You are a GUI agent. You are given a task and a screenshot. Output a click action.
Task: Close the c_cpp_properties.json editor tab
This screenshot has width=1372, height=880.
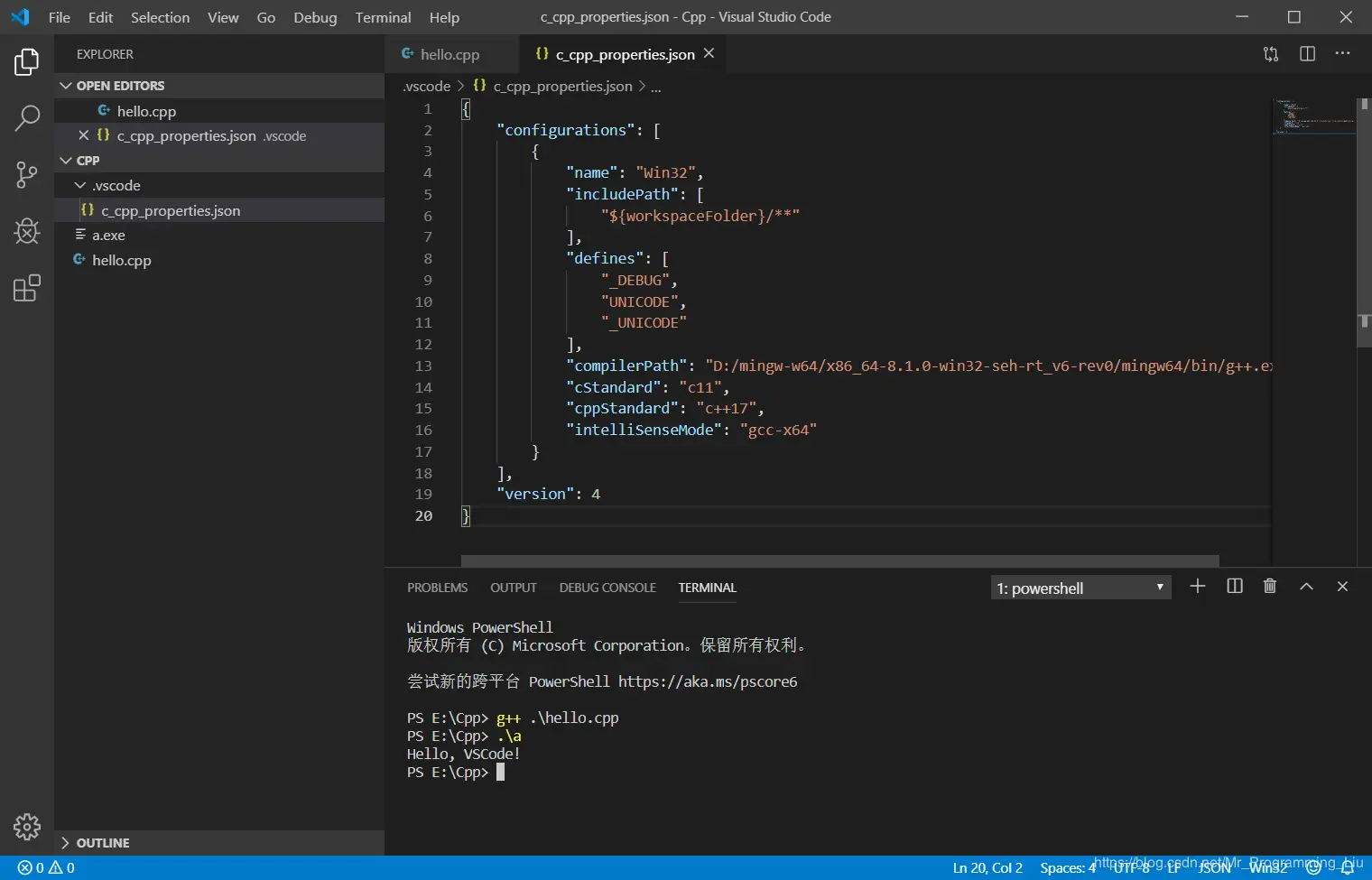click(x=709, y=54)
